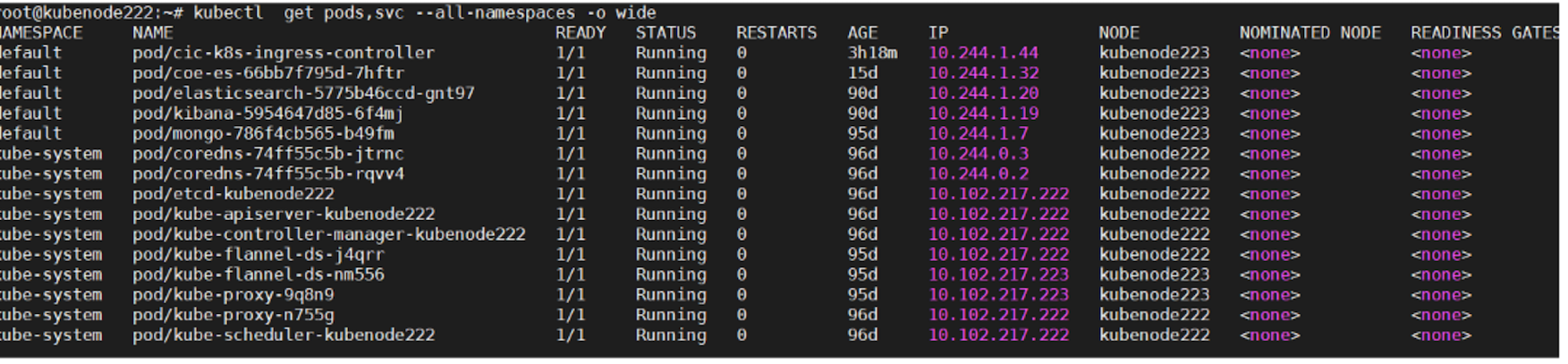
Task: Click IP 10.102.217.222 in etcd row
Action: click(999, 194)
